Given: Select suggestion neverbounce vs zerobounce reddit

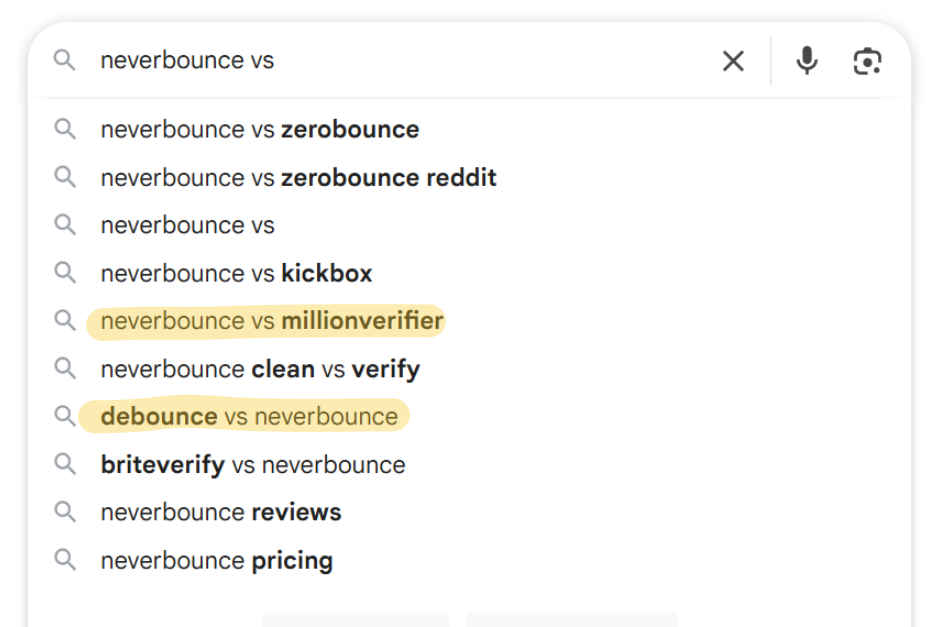Looking at the screenshot, I should 299,177.
